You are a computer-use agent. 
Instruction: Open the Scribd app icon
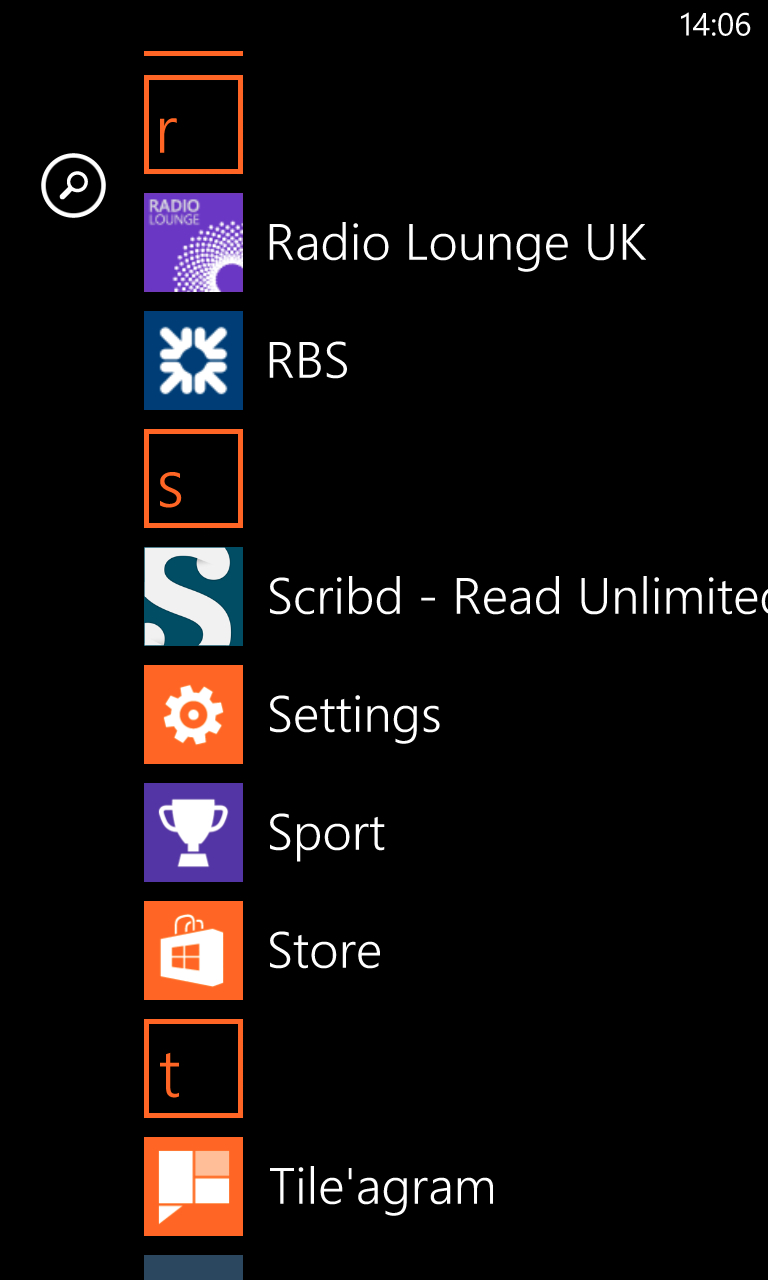[x=193, y=596]
